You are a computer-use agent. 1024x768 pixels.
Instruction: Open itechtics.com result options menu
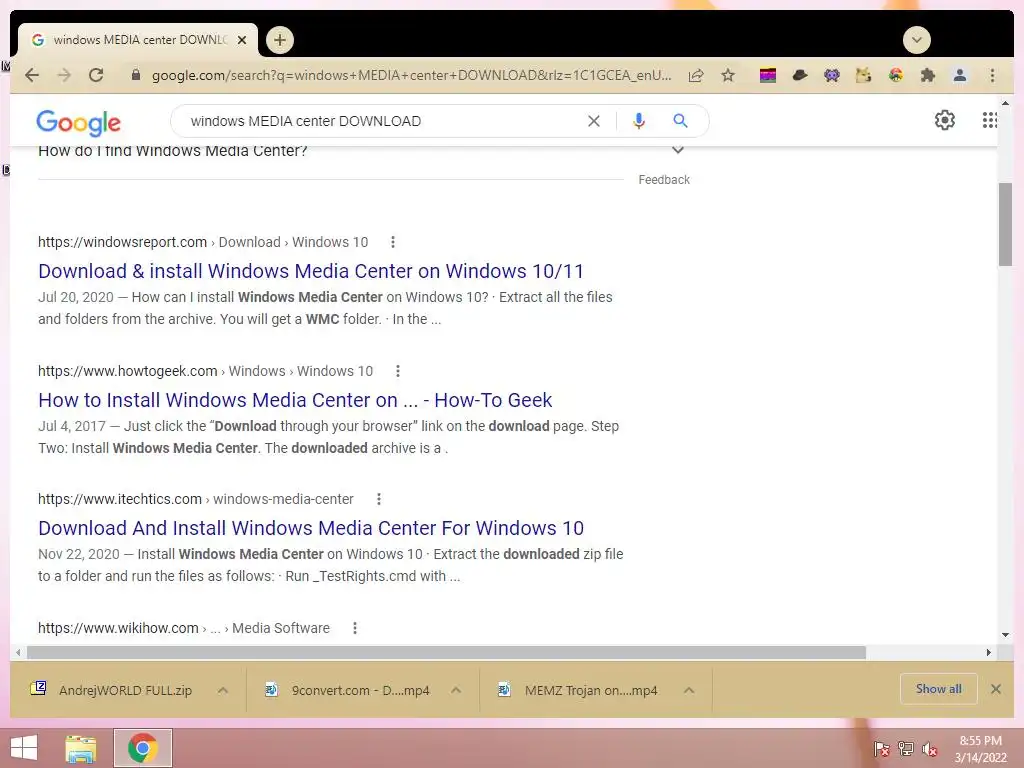tap(379, 499)
